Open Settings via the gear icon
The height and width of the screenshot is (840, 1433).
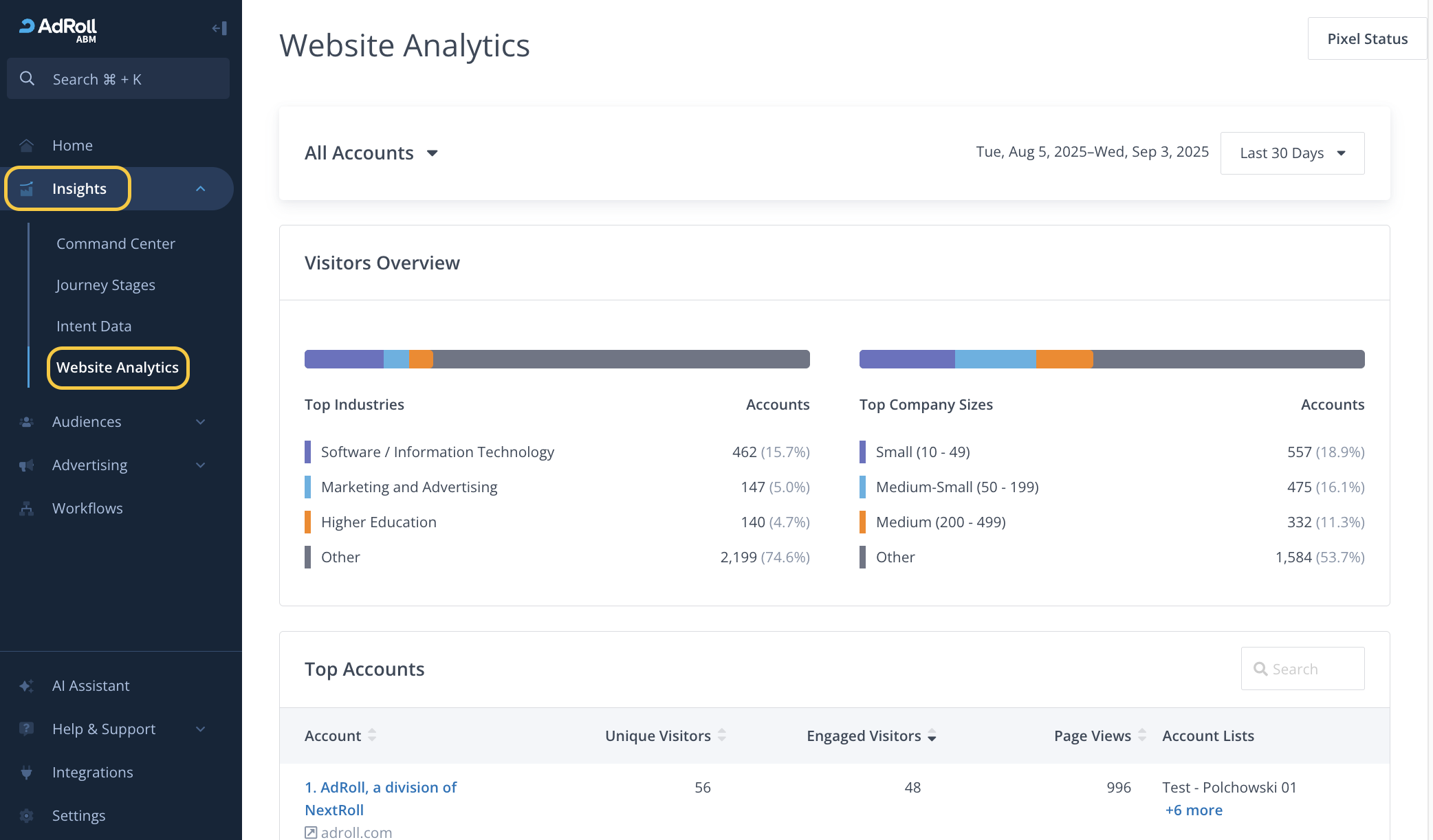coord(27,815)
